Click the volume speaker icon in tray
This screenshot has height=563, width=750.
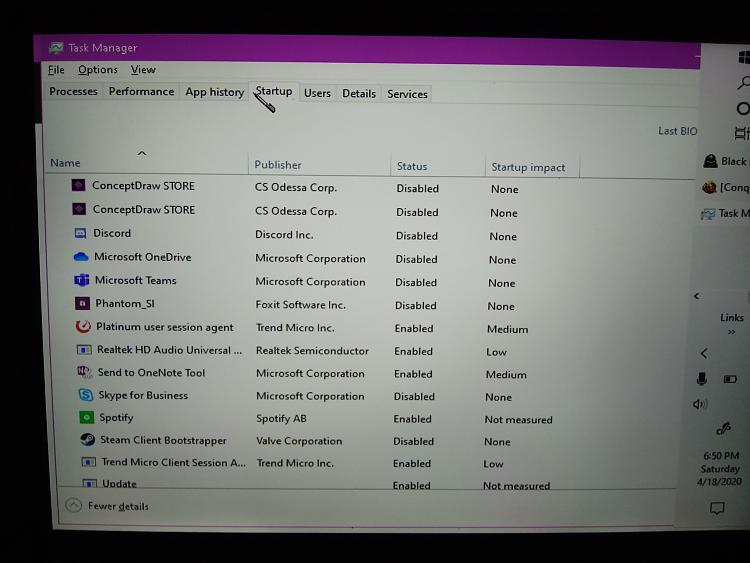pos(700,405)
